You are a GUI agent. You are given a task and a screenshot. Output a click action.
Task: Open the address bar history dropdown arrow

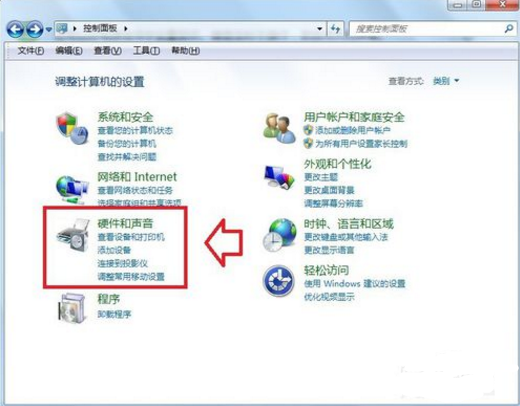[x=320, y=29]
